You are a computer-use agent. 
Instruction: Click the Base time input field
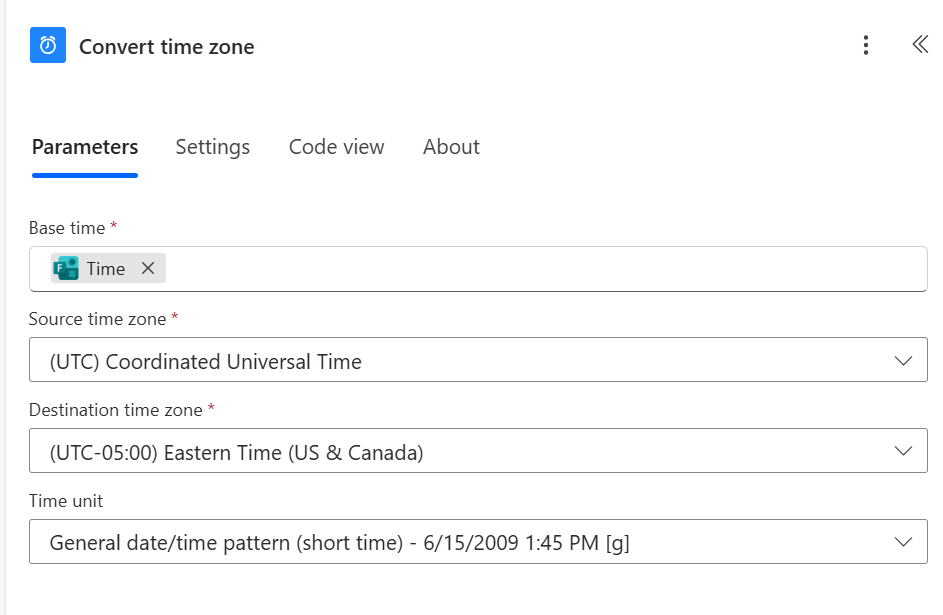pyautogui.click(x=500, y=268)
